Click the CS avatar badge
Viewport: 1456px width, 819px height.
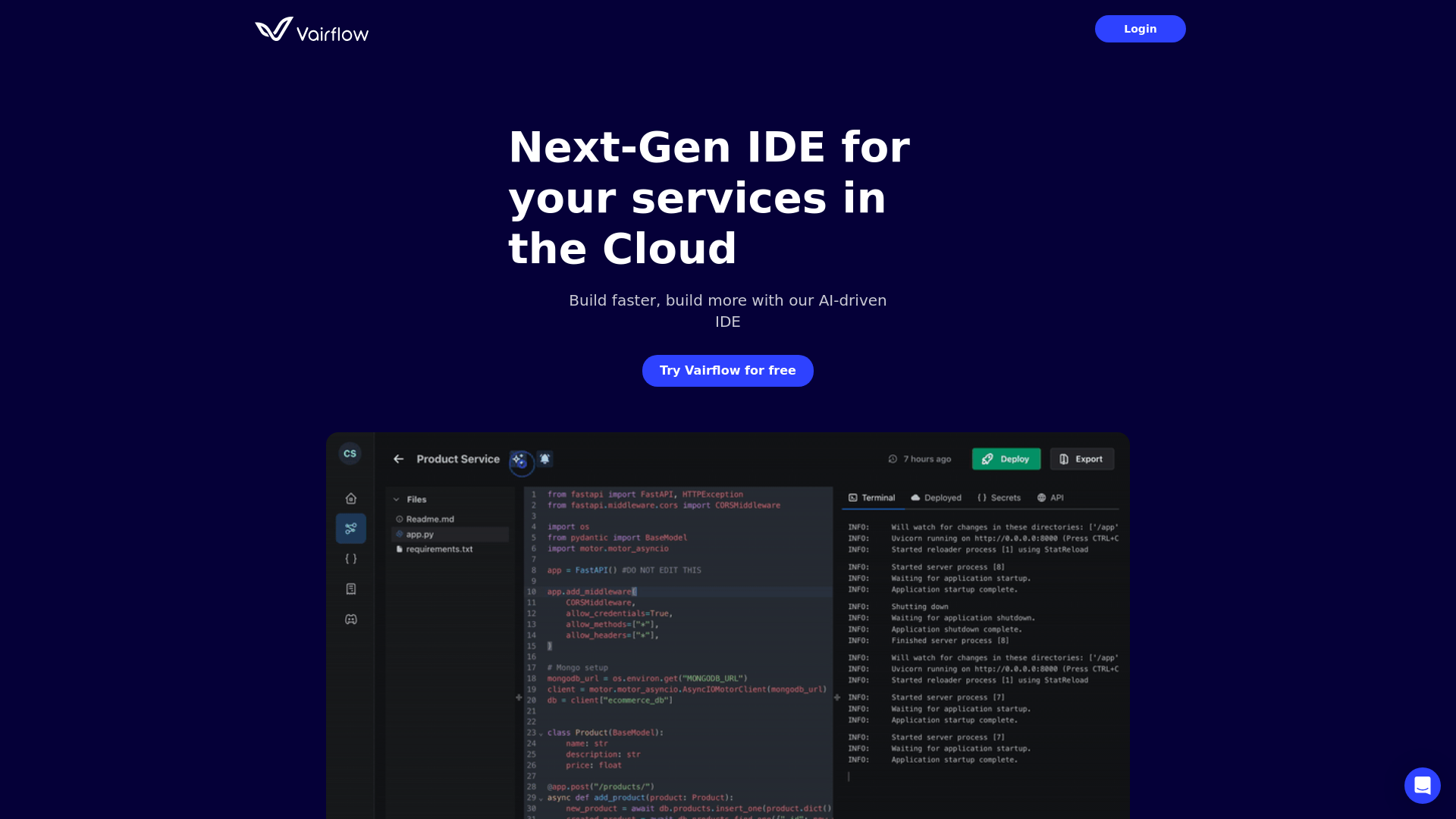pos(350,453)
